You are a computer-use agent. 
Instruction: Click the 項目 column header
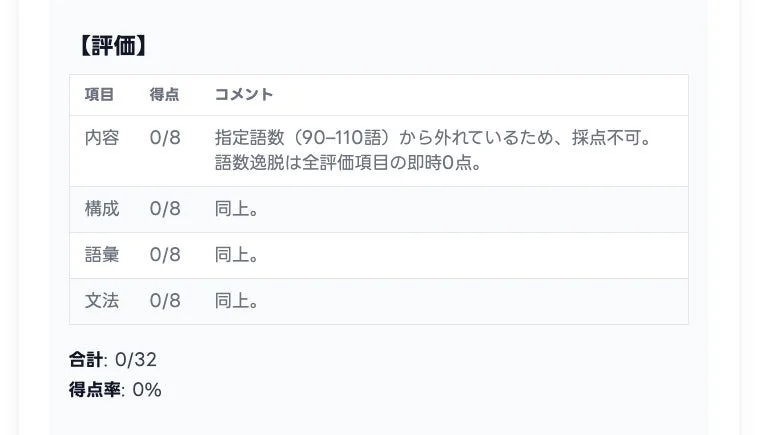click(x=99, y=95)
